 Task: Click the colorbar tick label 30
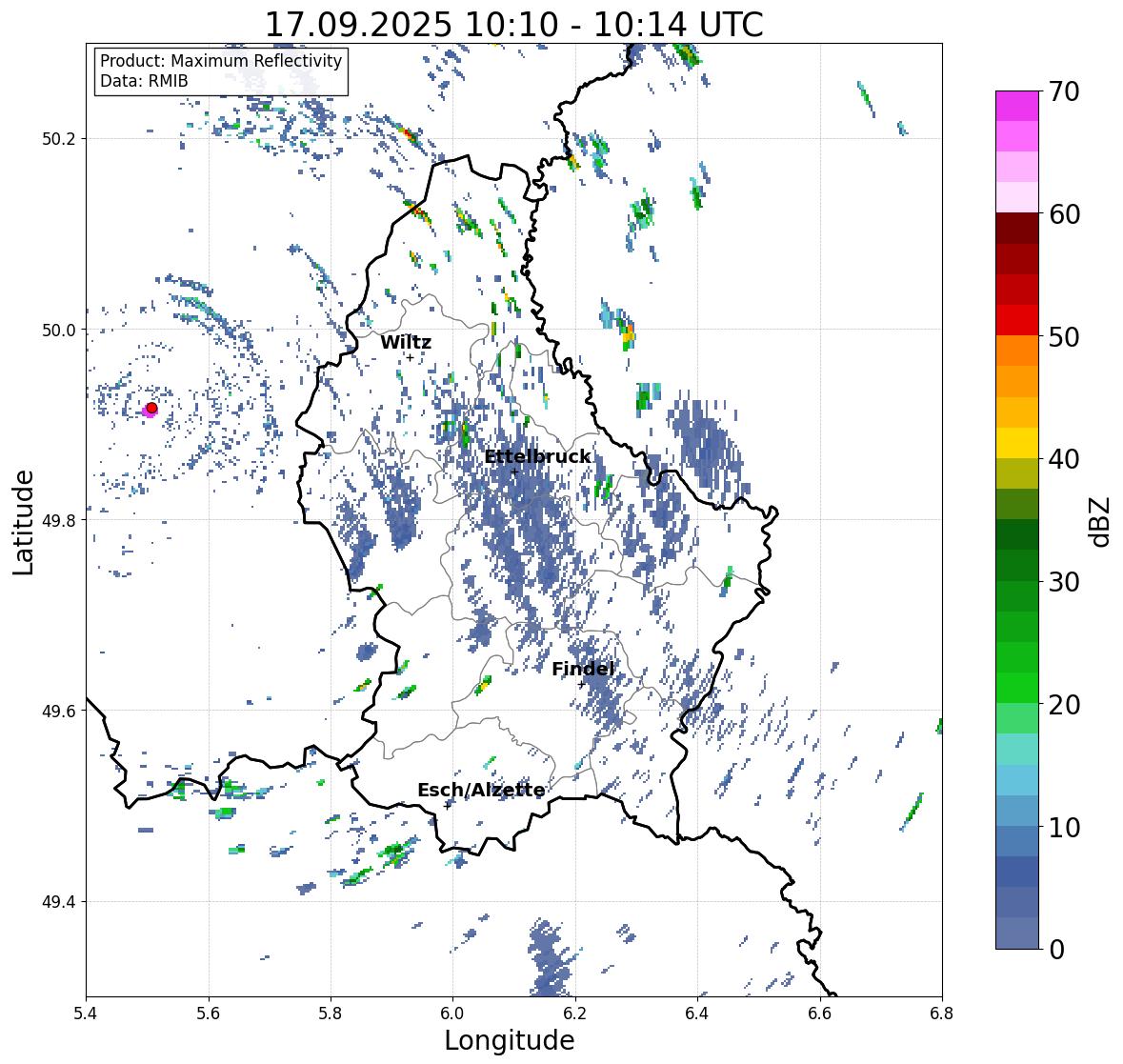point(1064,582)
